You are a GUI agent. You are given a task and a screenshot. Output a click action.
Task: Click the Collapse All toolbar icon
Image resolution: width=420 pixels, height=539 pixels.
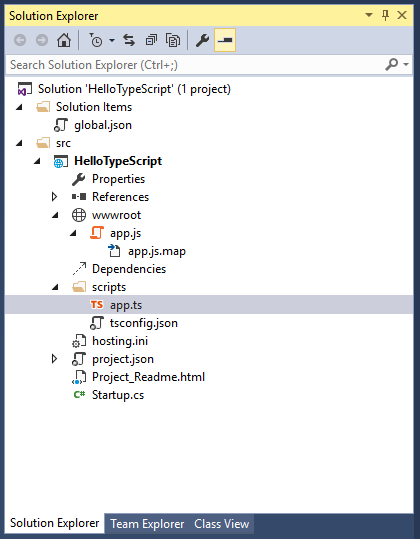pos(151,40)
